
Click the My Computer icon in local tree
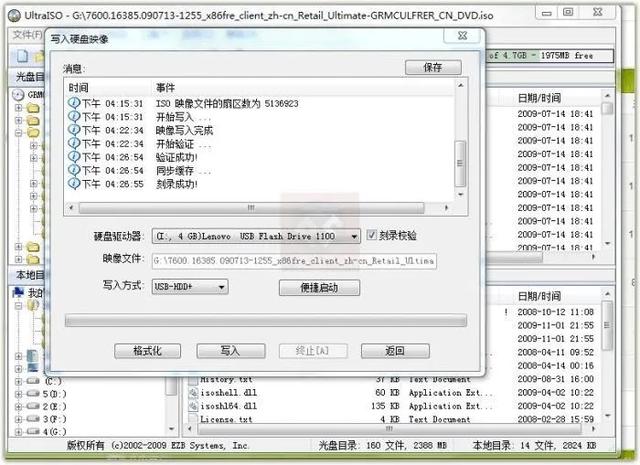18,292
